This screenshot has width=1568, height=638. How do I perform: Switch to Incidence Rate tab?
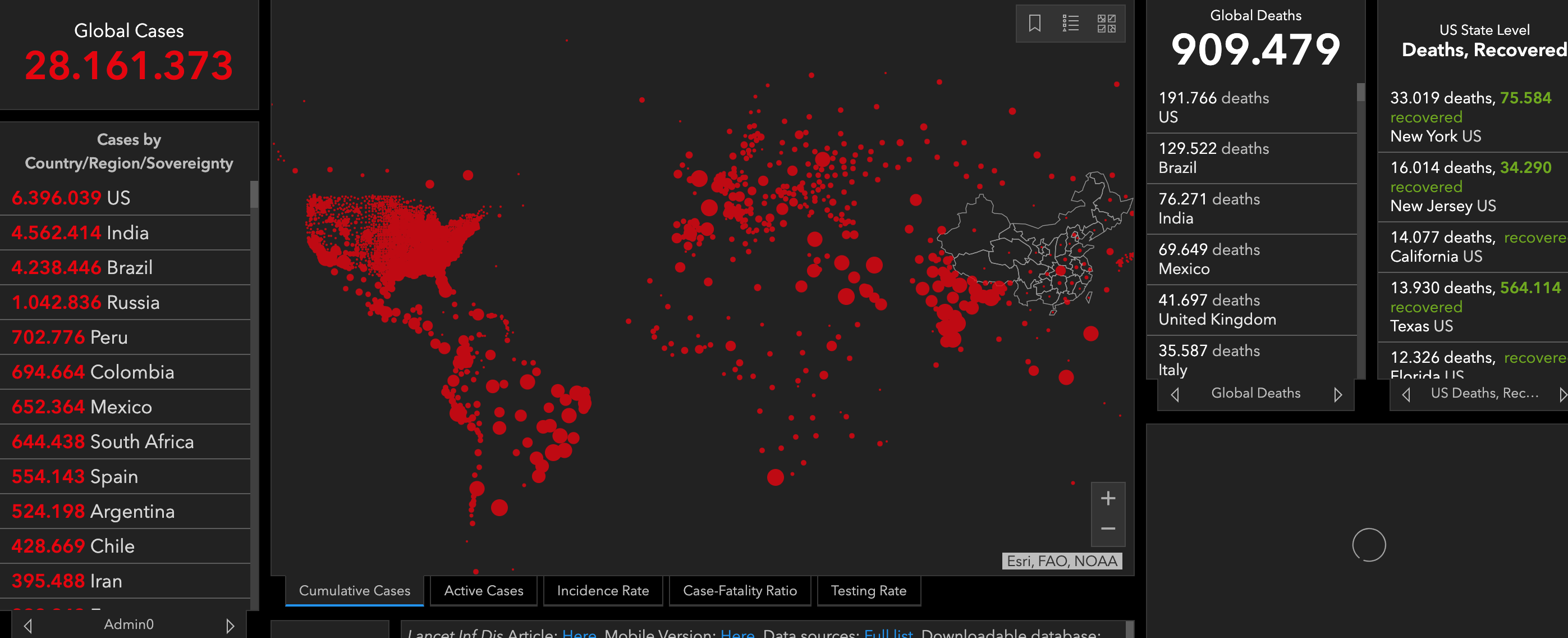click(x=603, y=590)
